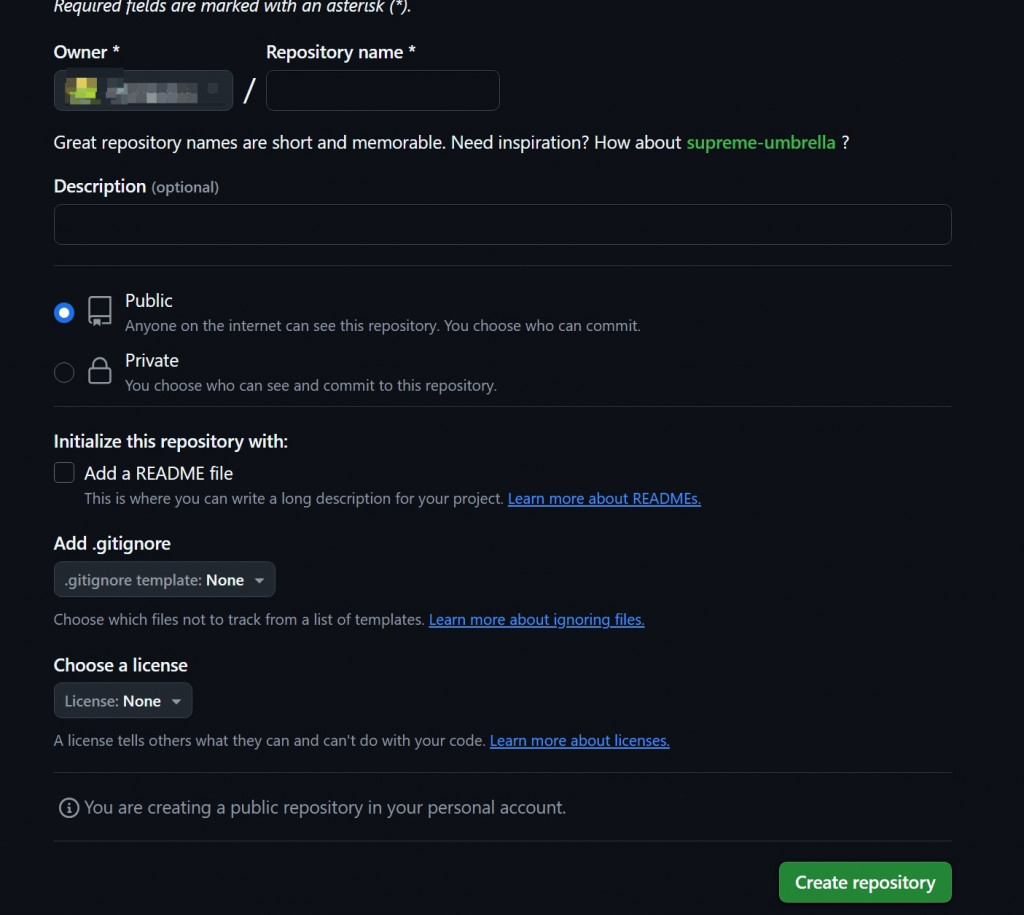Enable the Add a README file checkbox

[64, 472]
